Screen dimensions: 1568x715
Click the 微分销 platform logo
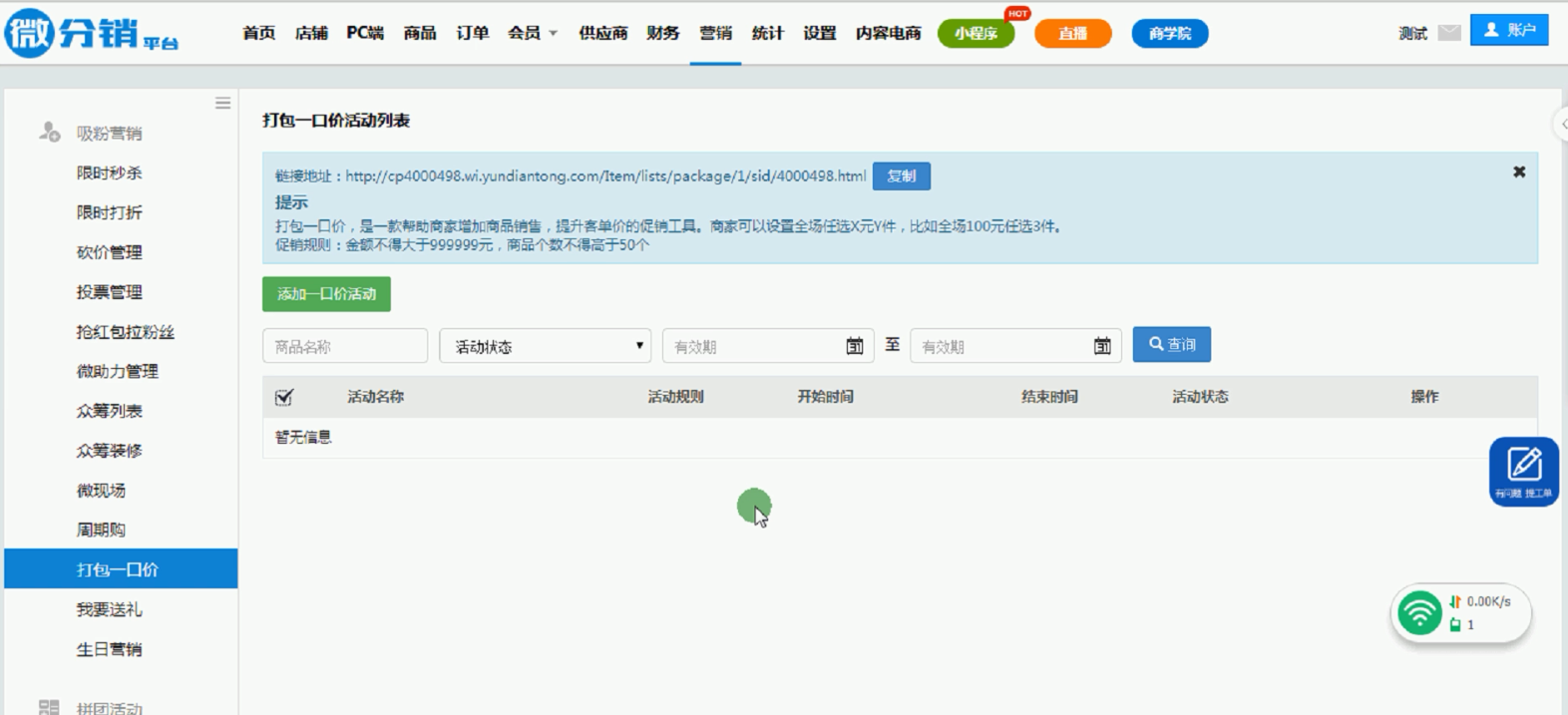coord(92,33)
